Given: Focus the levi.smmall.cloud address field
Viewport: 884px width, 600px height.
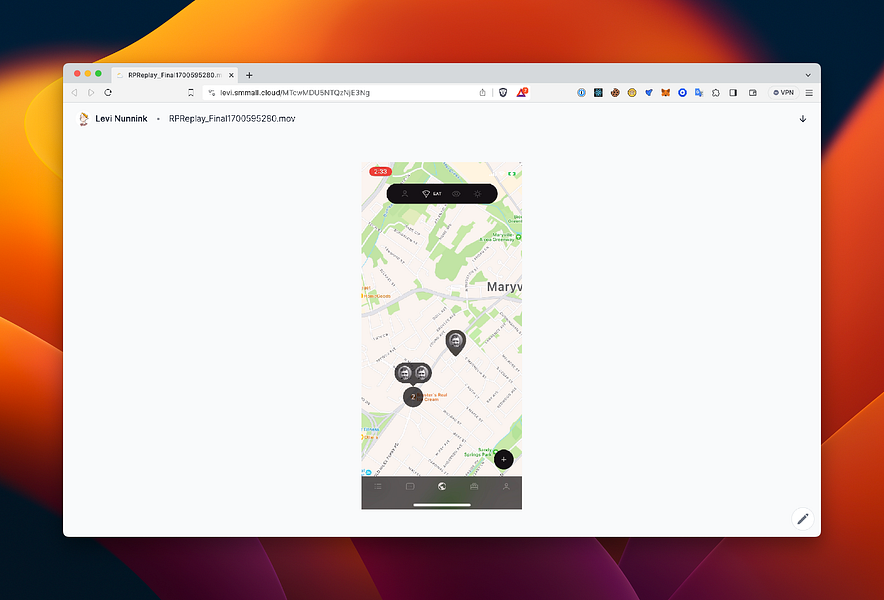Looking at the screenshot, I should click(x=344, y=92).
